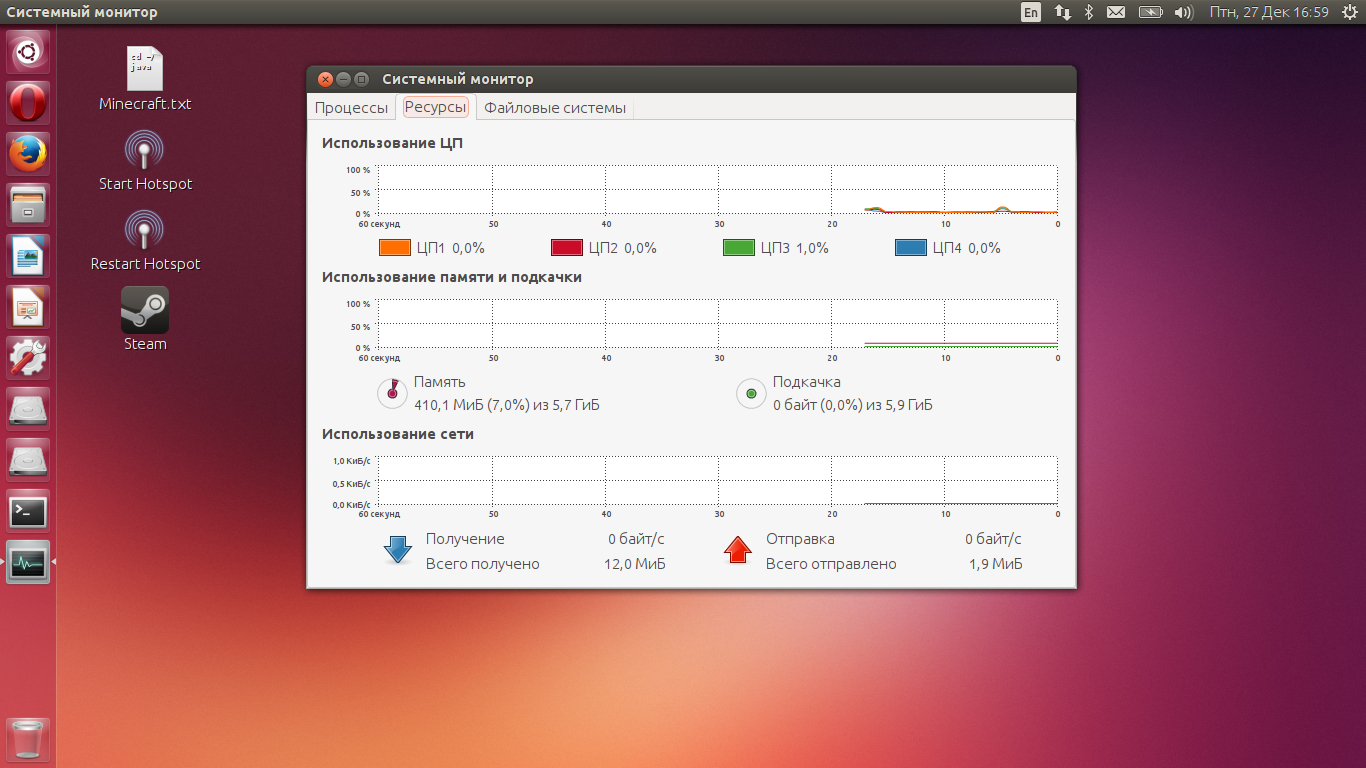Pick the green ЦП3 color button
Screen dimensions: 1366x768
coord(739,248)
